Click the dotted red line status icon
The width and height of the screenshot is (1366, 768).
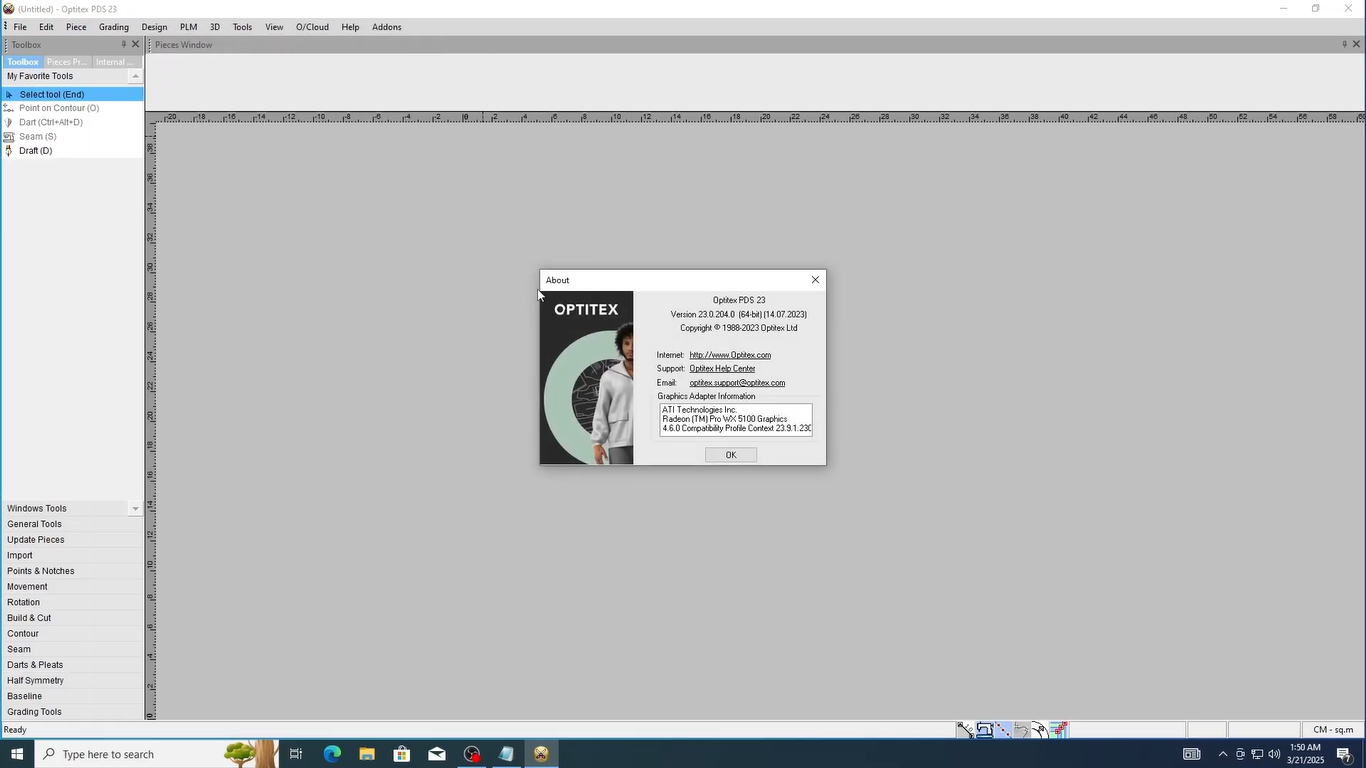click(x=1003, y=730)
